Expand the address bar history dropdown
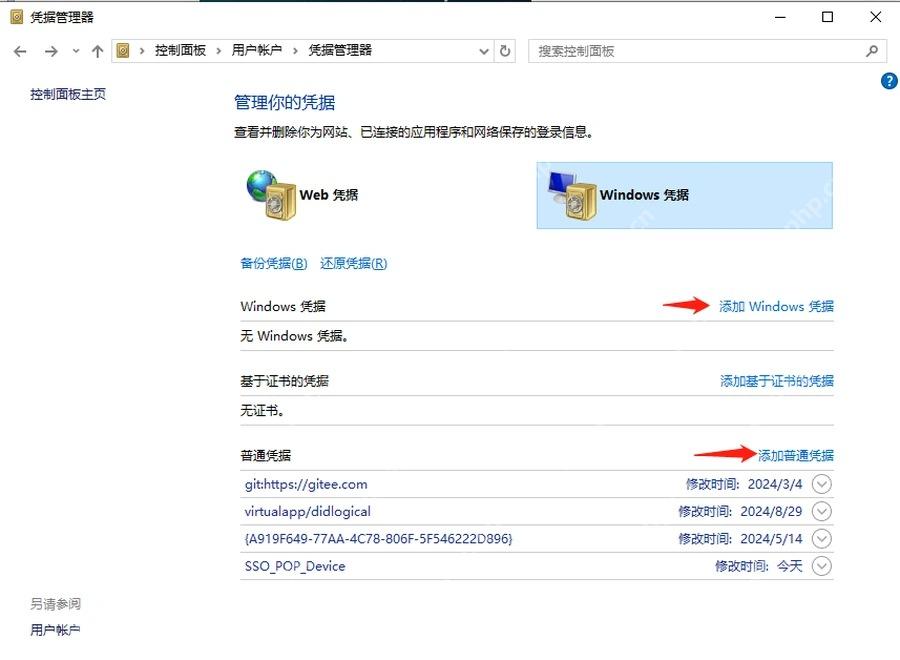This screenshot has width=900, height=660. tap(484, 51)
